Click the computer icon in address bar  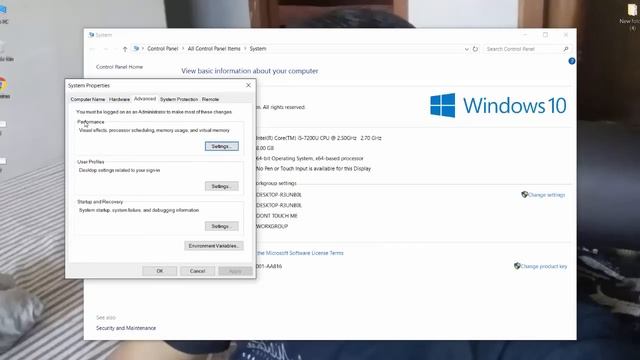click(x=136, y=49)
